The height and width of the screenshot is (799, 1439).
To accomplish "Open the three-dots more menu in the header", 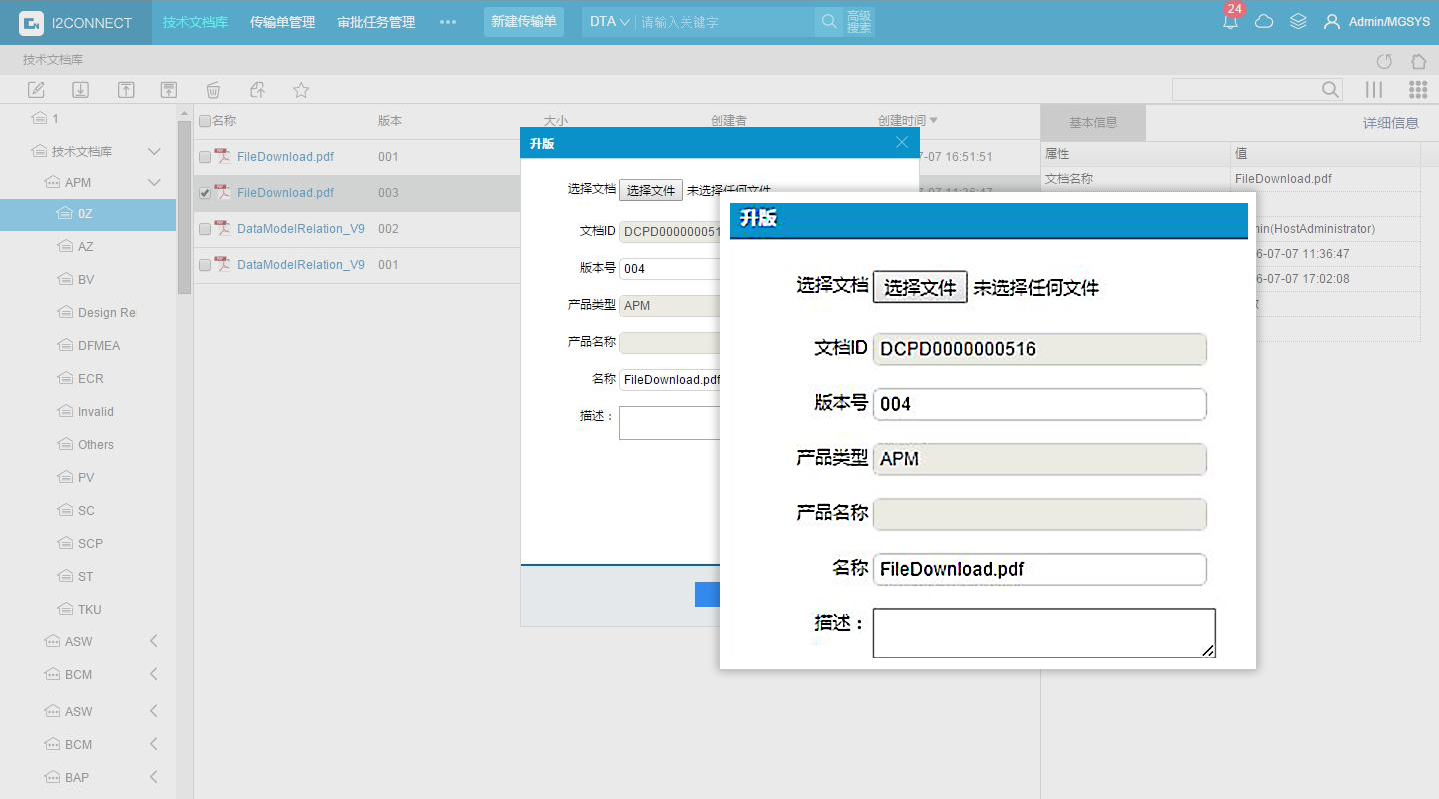I will click(448, 22).
